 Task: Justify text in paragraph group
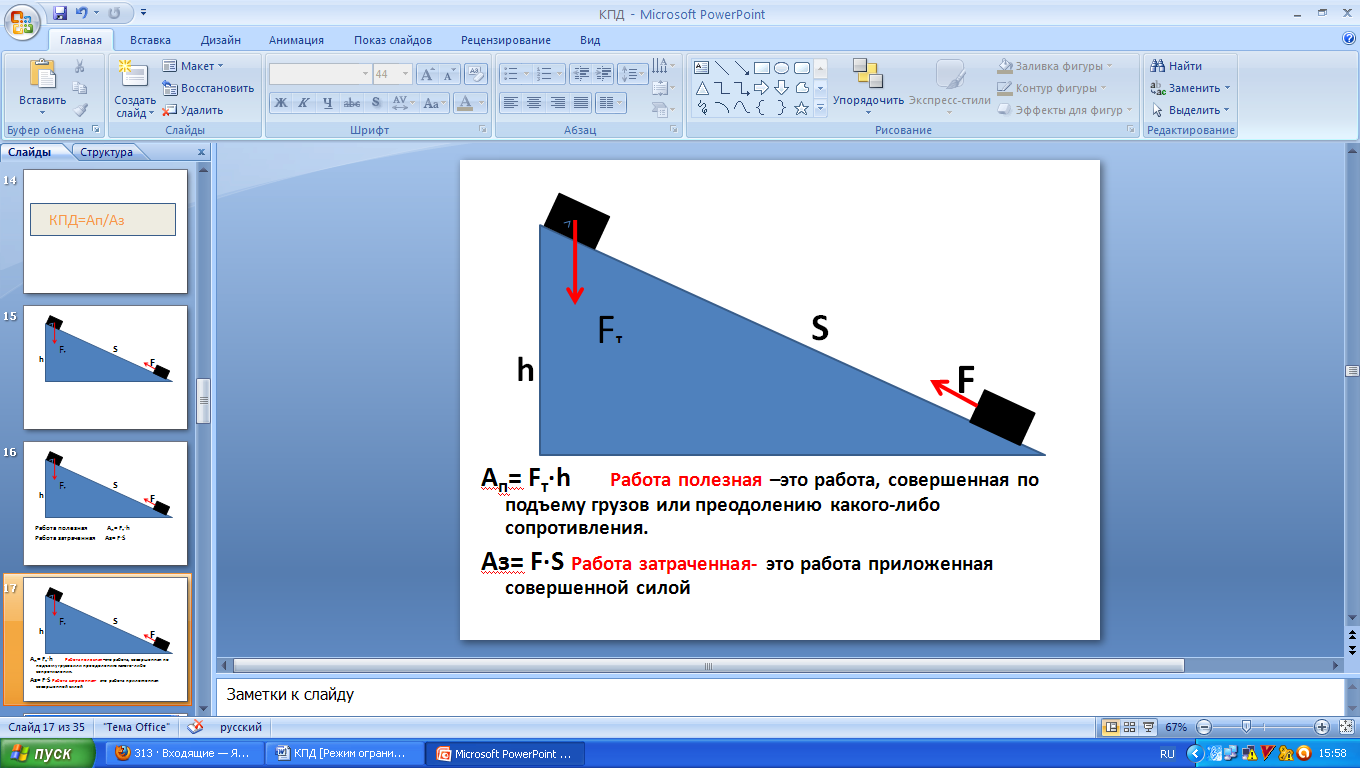(x=580, y=102)
